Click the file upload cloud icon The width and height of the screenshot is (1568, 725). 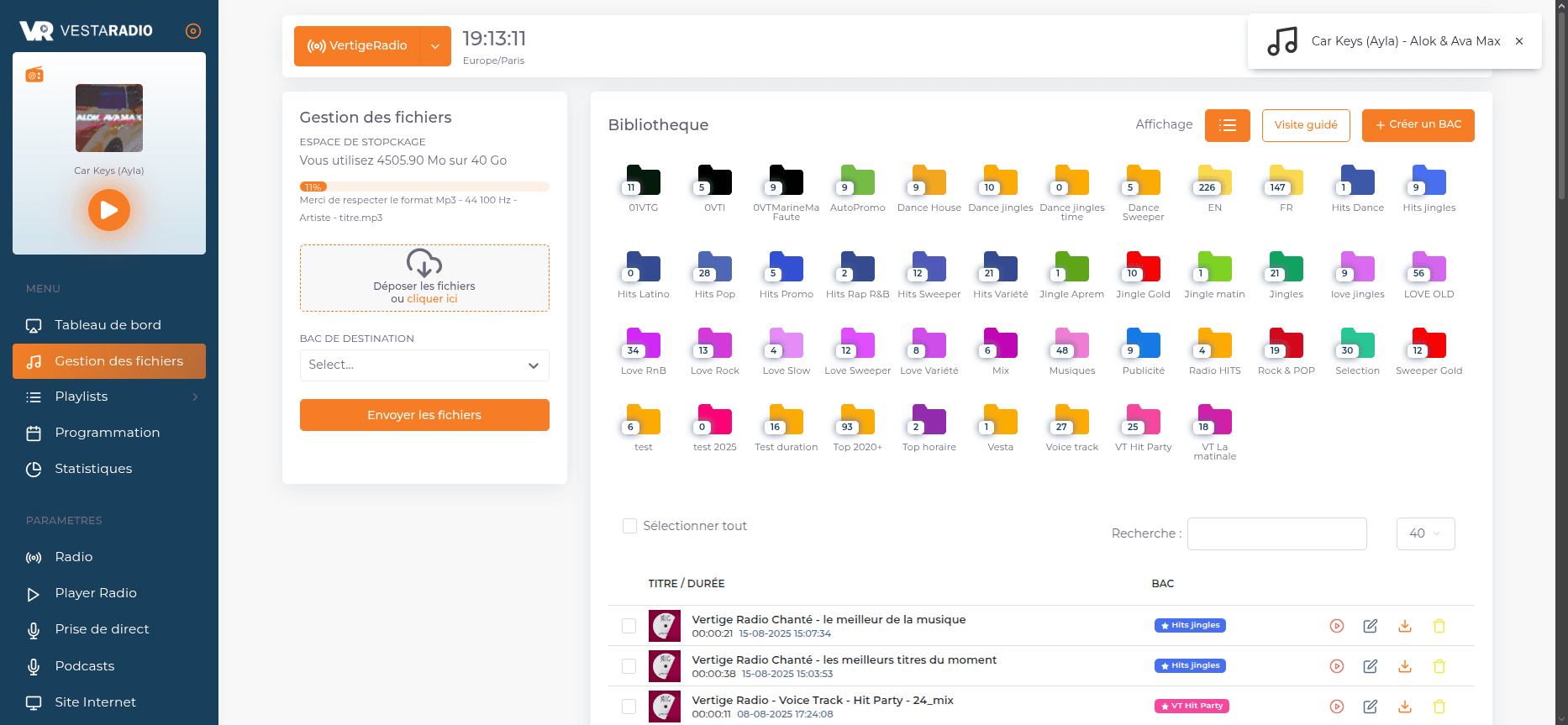coord(424,263)
